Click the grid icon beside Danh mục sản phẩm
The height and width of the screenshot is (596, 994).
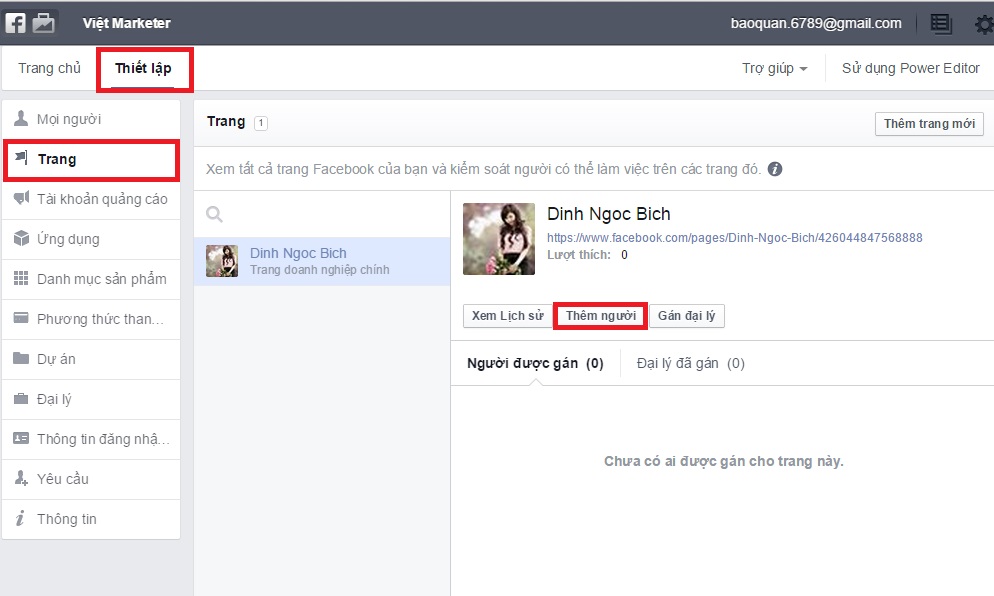22,278
